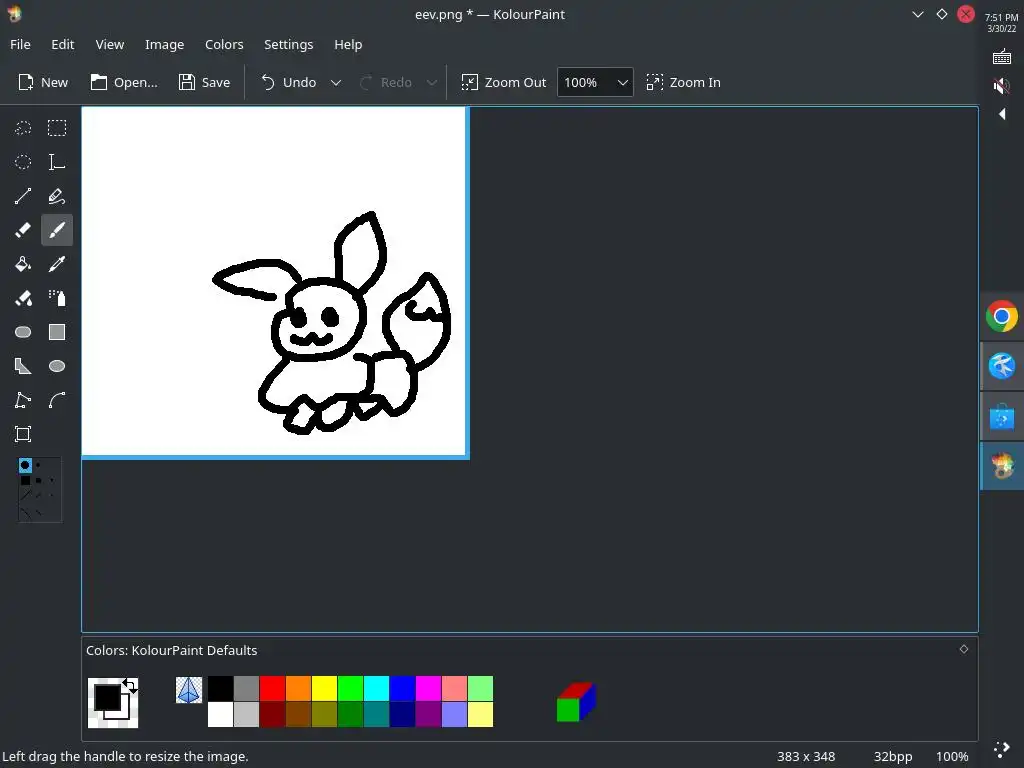This screenshot has width=1024, height=768.
Task: Open the virtual keyboard tray icon
Action: (1002, 57)
